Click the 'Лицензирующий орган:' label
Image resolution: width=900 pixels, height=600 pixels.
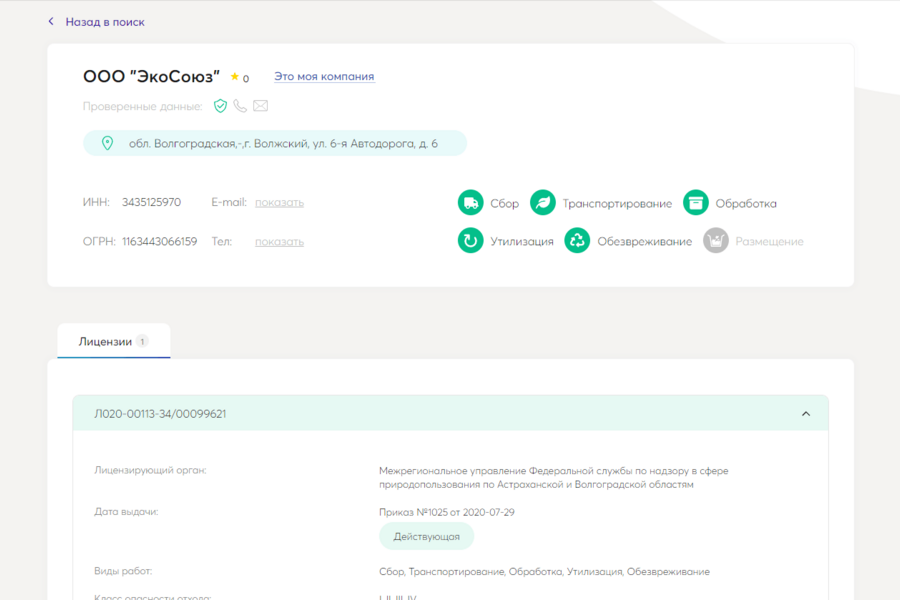point(150,470)
